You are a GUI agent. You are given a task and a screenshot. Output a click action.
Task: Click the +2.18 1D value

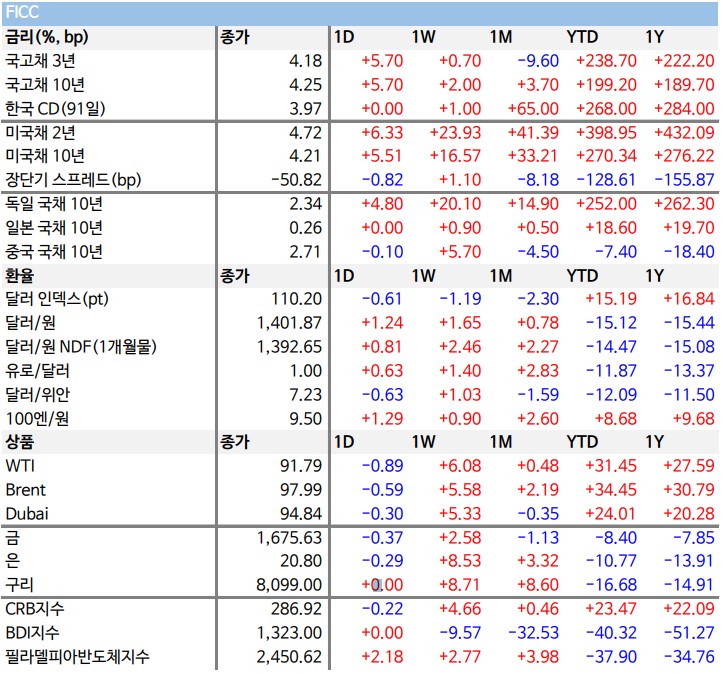click(382, 656)
